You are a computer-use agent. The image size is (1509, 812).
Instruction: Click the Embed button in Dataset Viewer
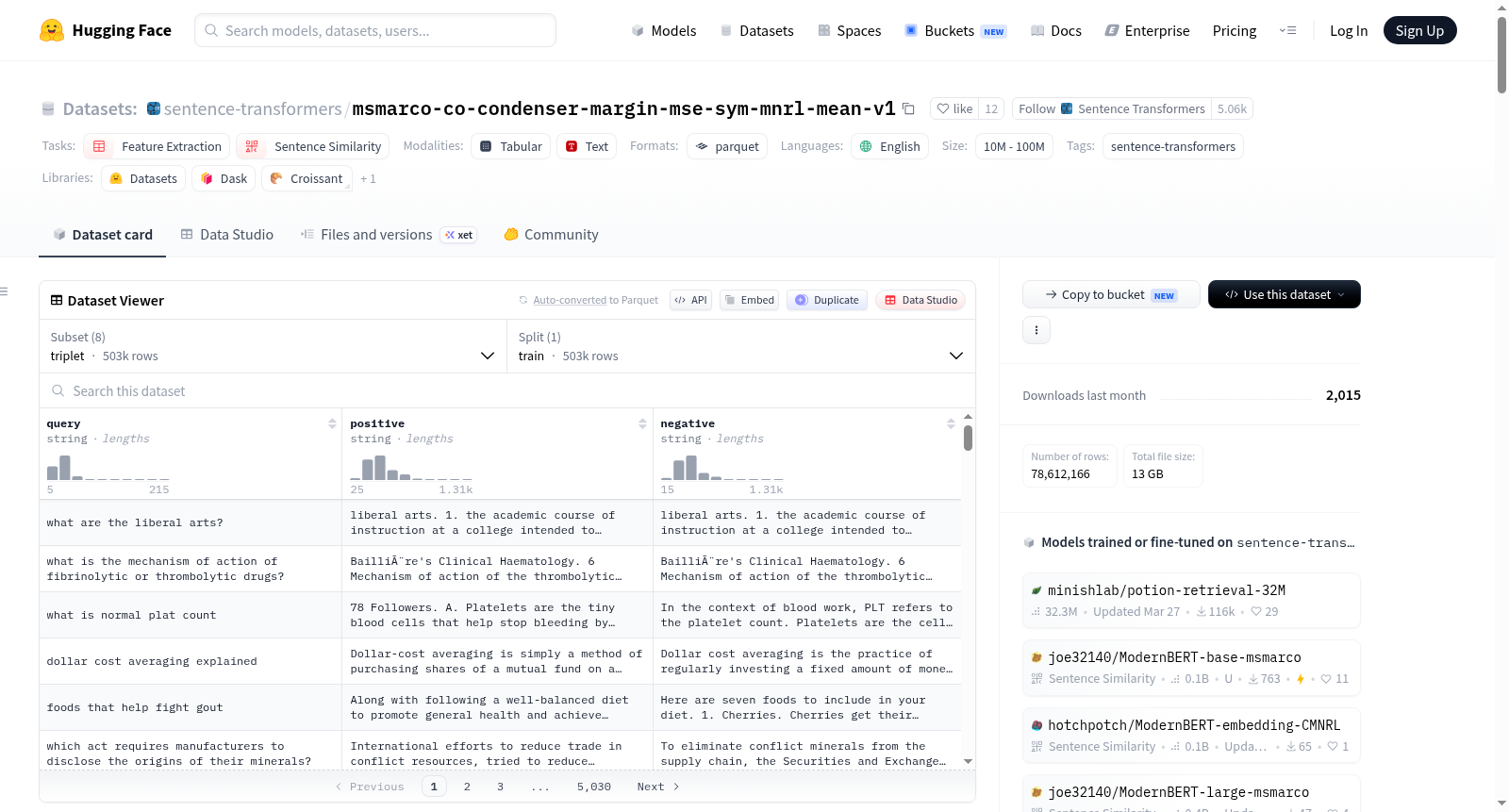tap(749, 300)
